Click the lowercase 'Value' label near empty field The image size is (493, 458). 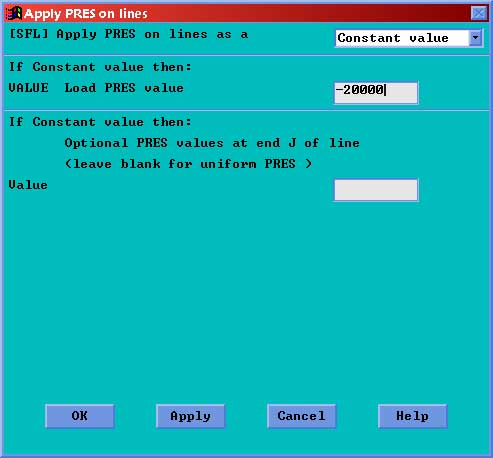click(28, 185)
